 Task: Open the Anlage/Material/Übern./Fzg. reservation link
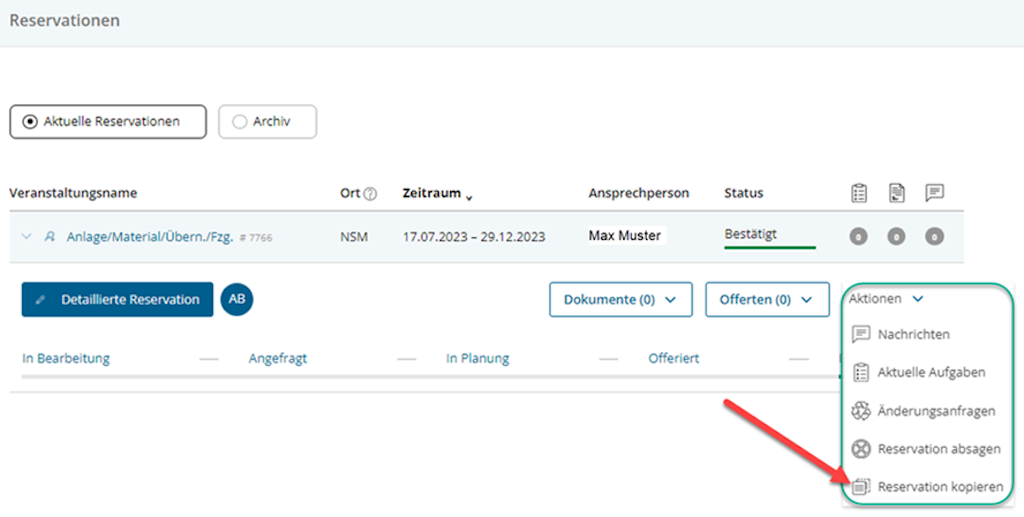[x=150, y=237]
